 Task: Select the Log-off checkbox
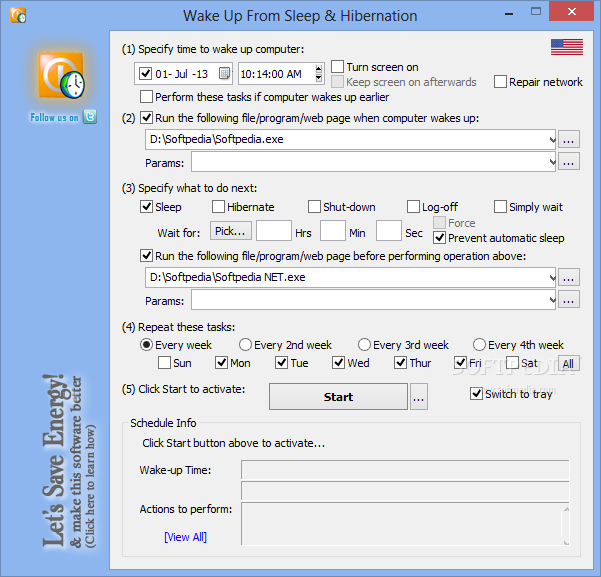(413, 207)
